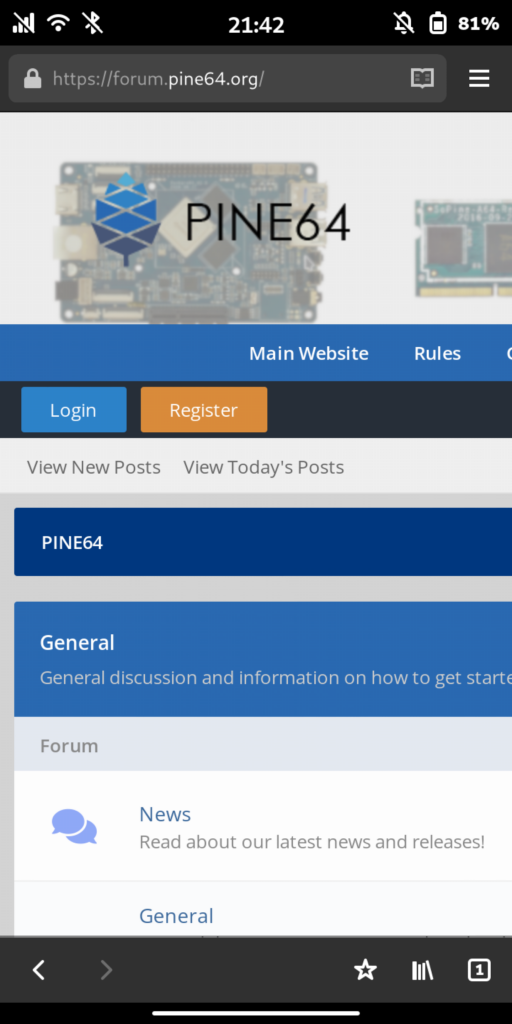This screenshot has width=512, height=1024.
Task: Go back with the left arrow
Action: (39, 970)
